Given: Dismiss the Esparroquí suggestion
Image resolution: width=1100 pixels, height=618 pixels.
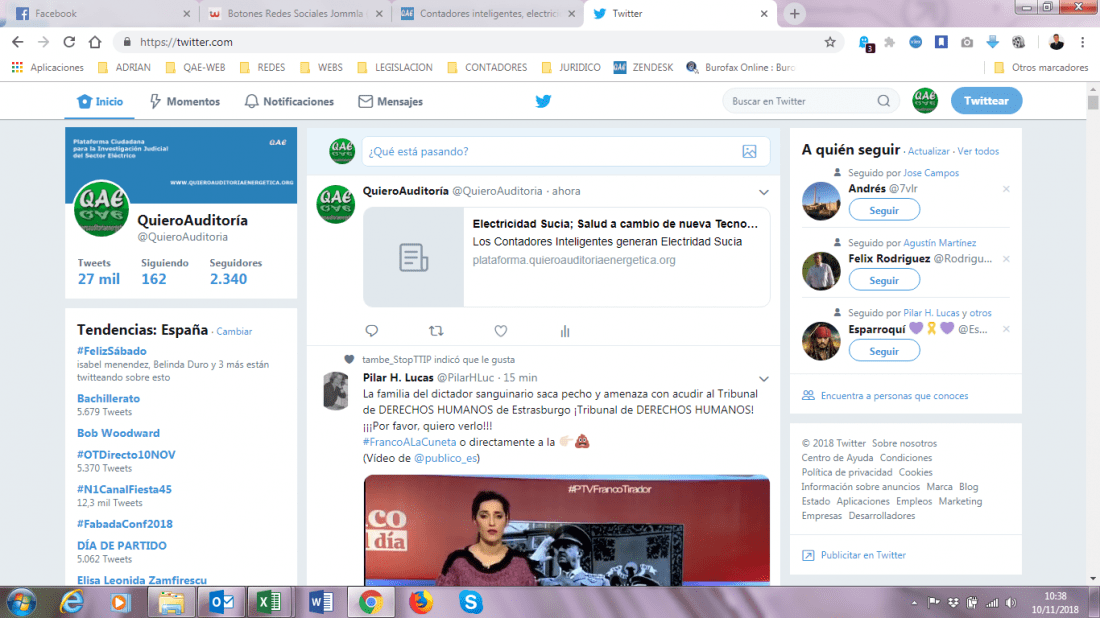Looking at the screenshot, I should [1006, 329].
